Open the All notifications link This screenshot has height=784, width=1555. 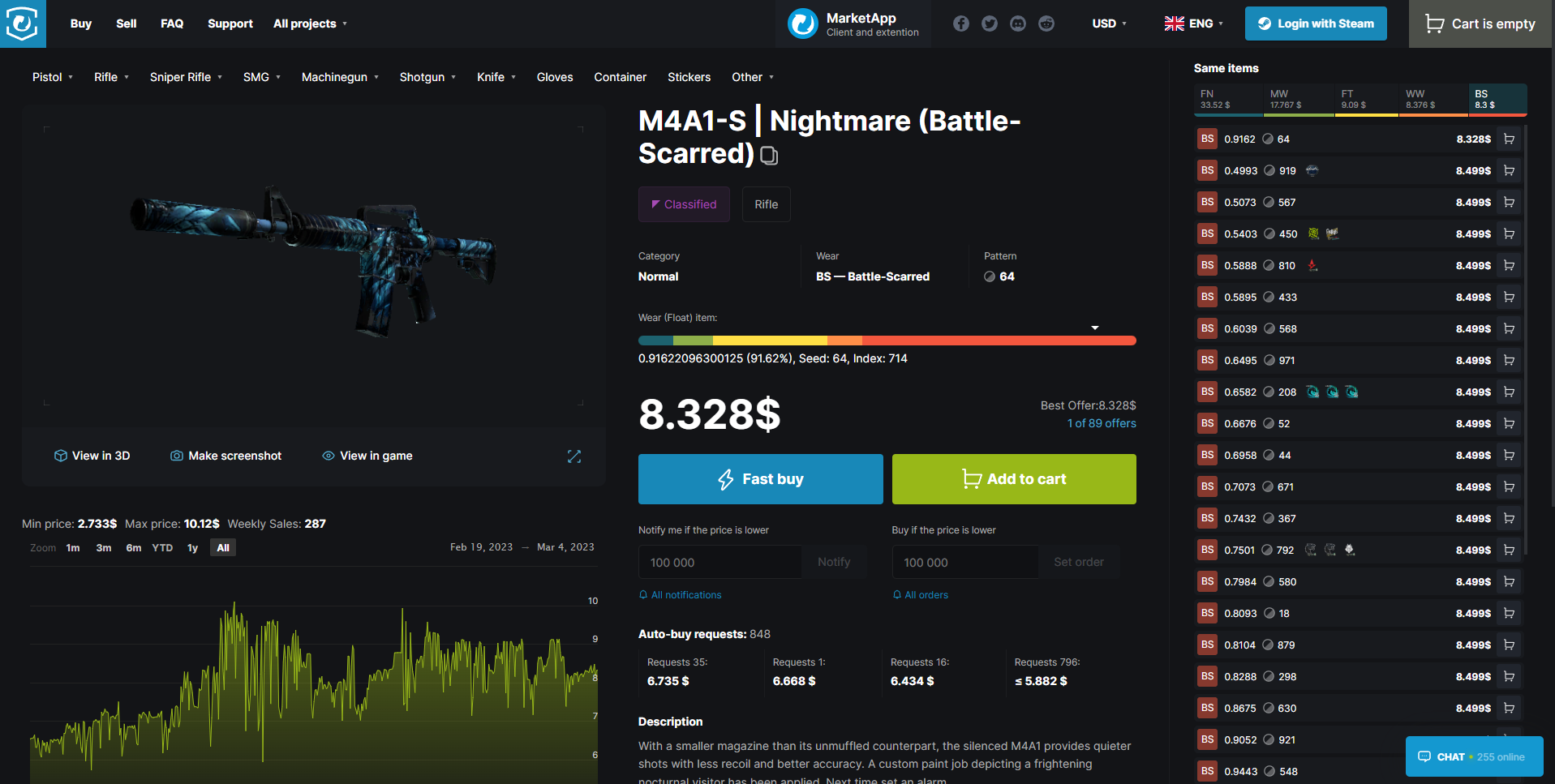pos(681,595)
